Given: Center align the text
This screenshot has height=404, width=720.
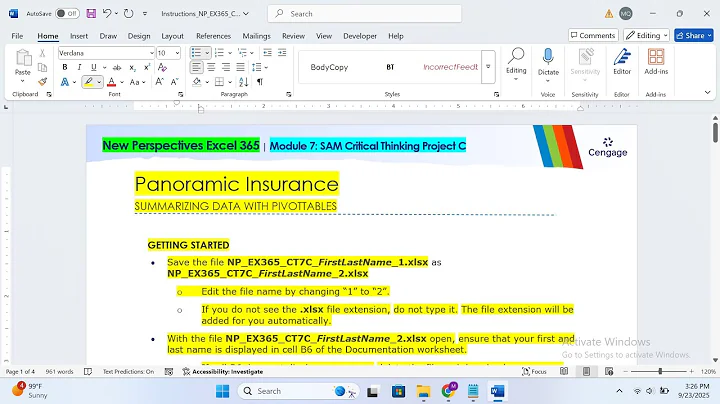Looking at the screenshot, I should [211, 67].
